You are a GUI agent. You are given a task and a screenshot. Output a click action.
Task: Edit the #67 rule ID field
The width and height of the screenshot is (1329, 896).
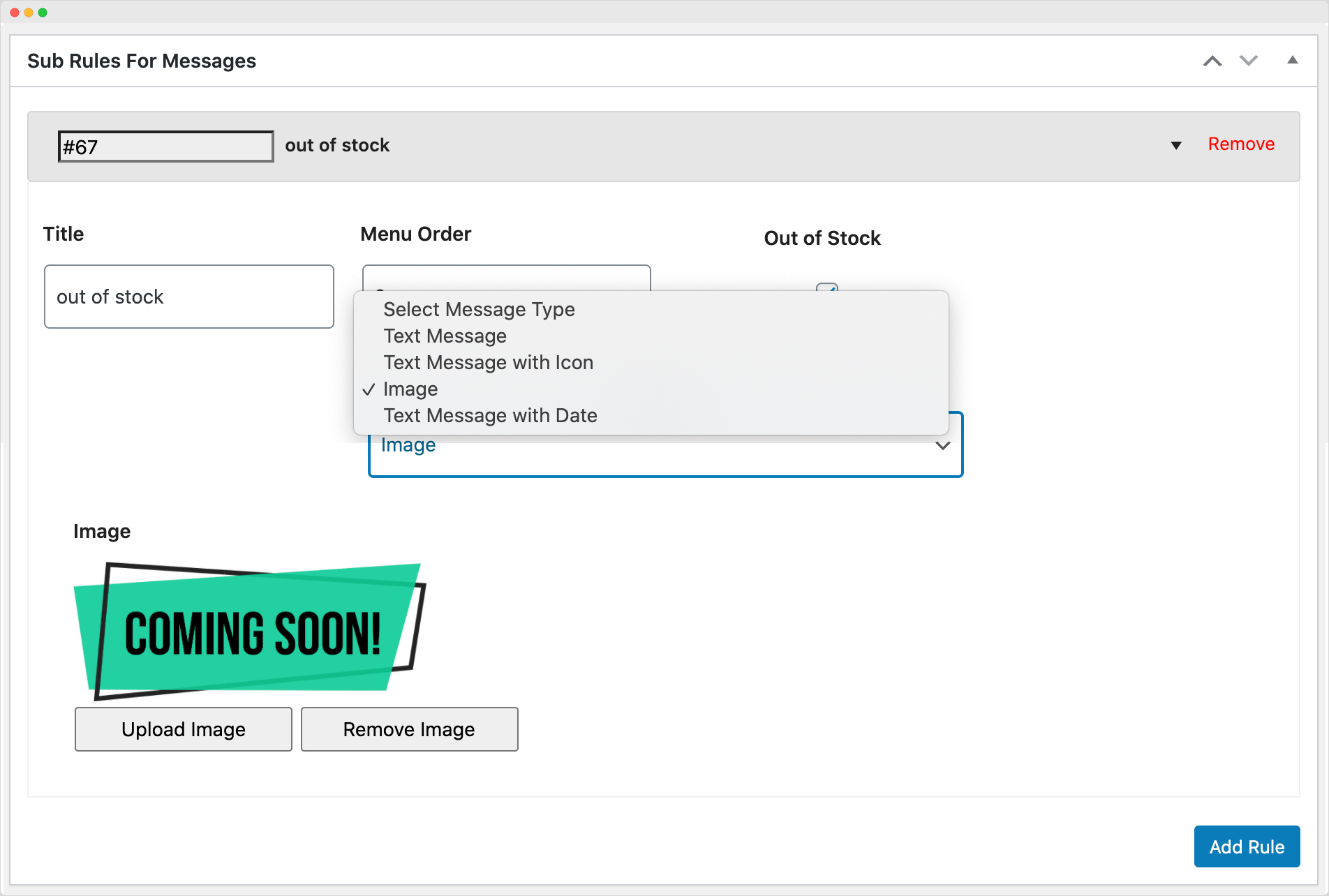click(165, 147)
